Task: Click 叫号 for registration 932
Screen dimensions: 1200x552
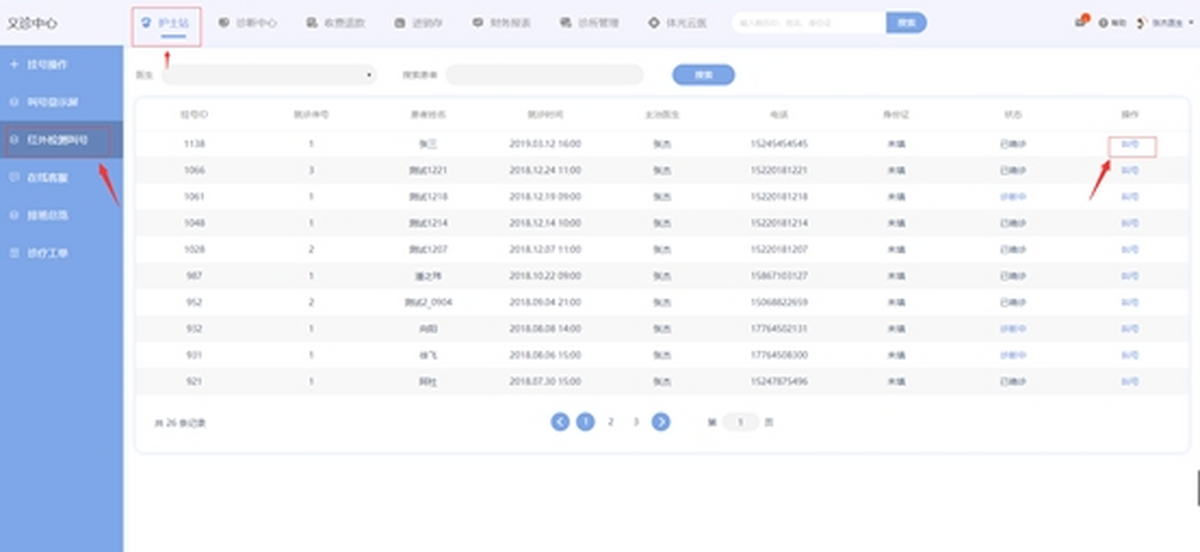Action: coord(1130,328)
